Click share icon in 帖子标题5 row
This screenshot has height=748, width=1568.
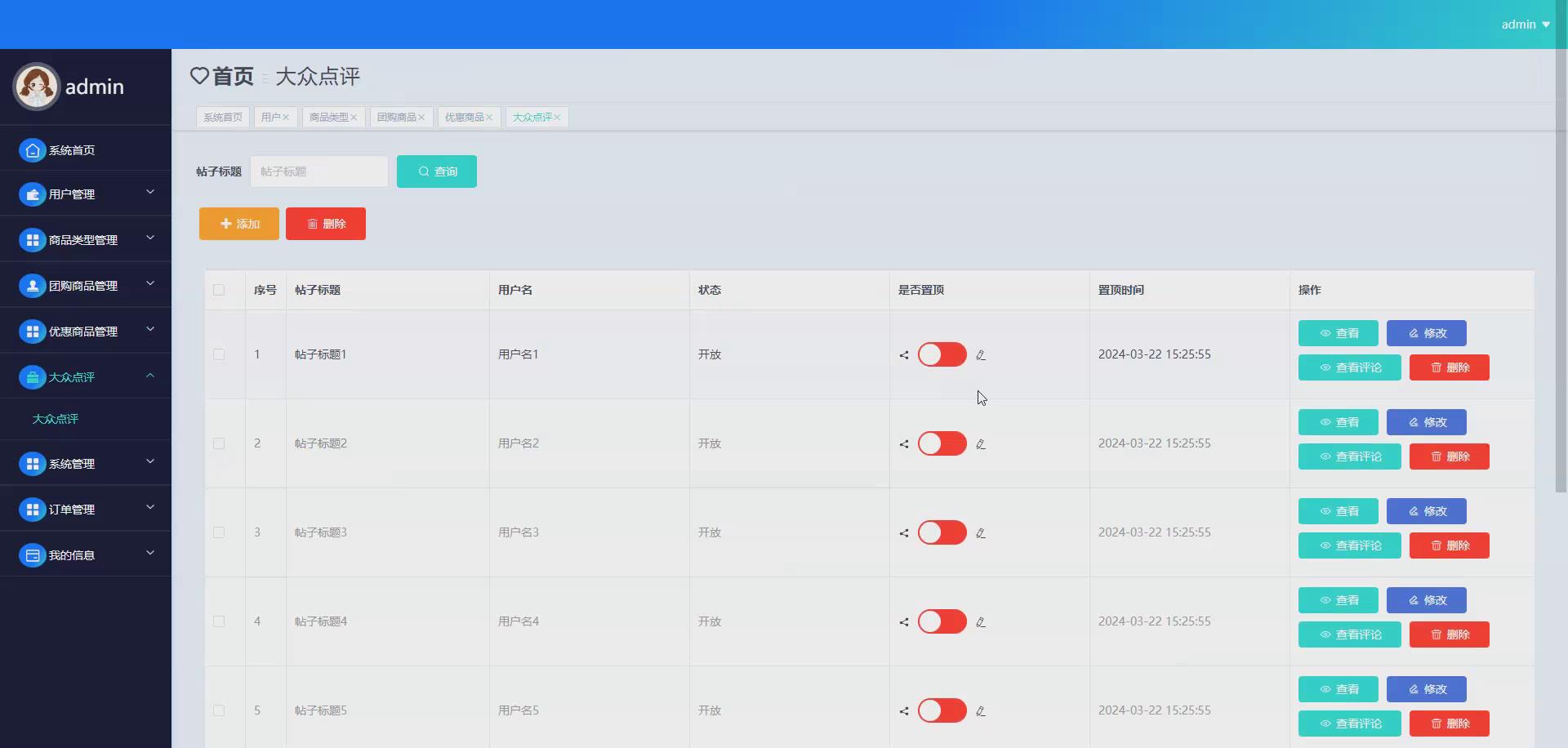[904, 711]
